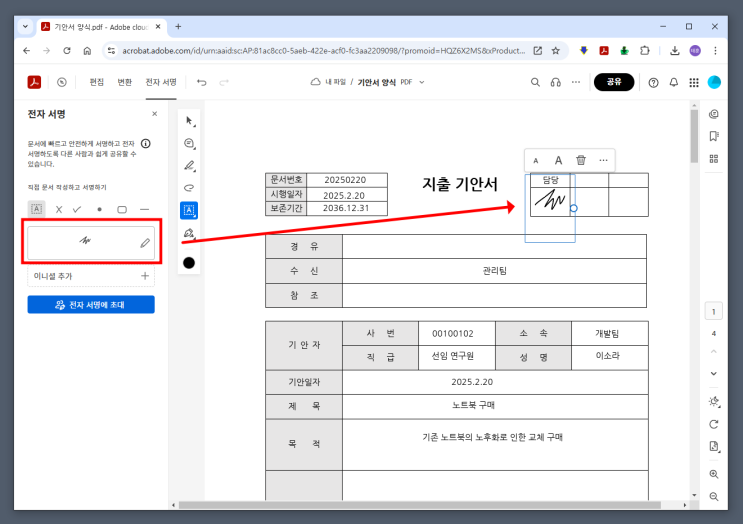Click the vertical scrollbar thumb
The width and height of the screenshot is (743, 524).
694,136
